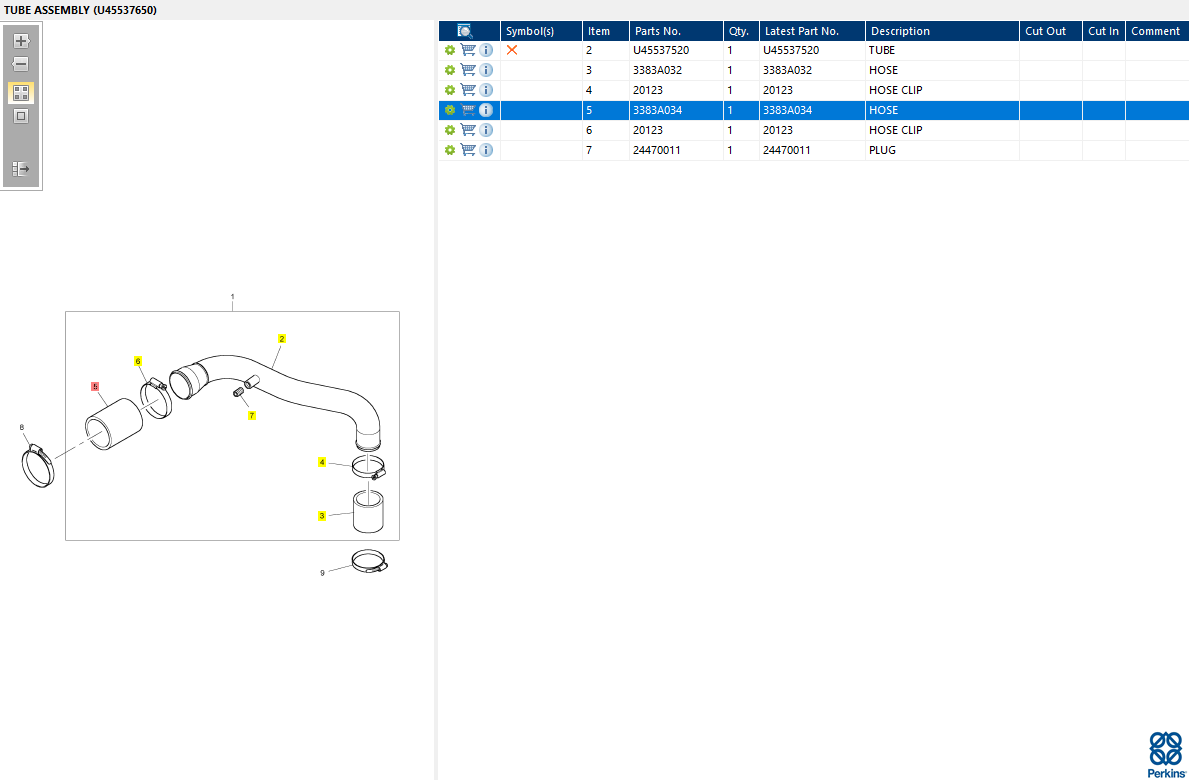Click callout 7 plug label on diagram
1189x780 pixels.
point(252,415)
